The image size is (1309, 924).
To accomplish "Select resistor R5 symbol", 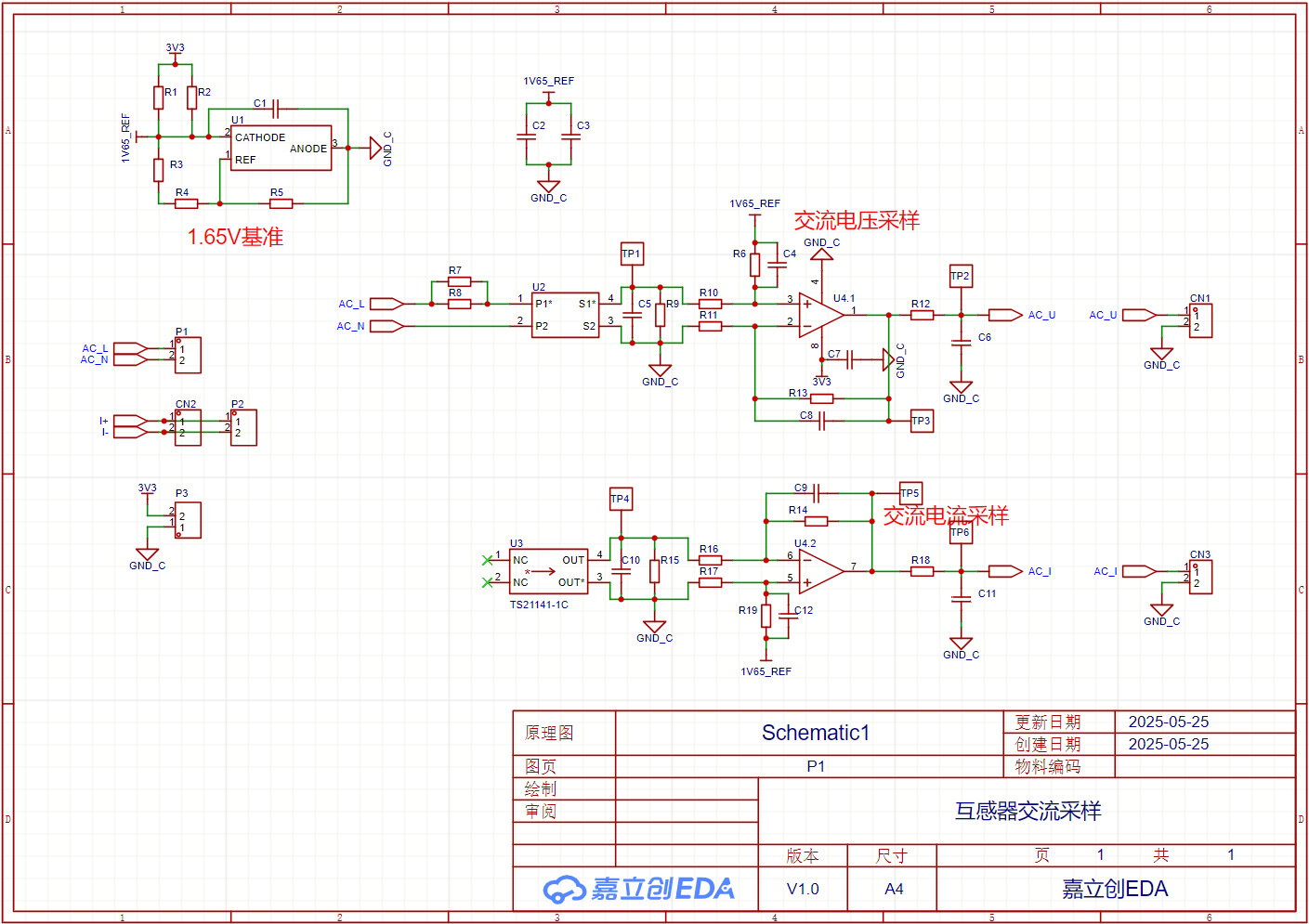I will pyautogui.click(x=281, y=203).
